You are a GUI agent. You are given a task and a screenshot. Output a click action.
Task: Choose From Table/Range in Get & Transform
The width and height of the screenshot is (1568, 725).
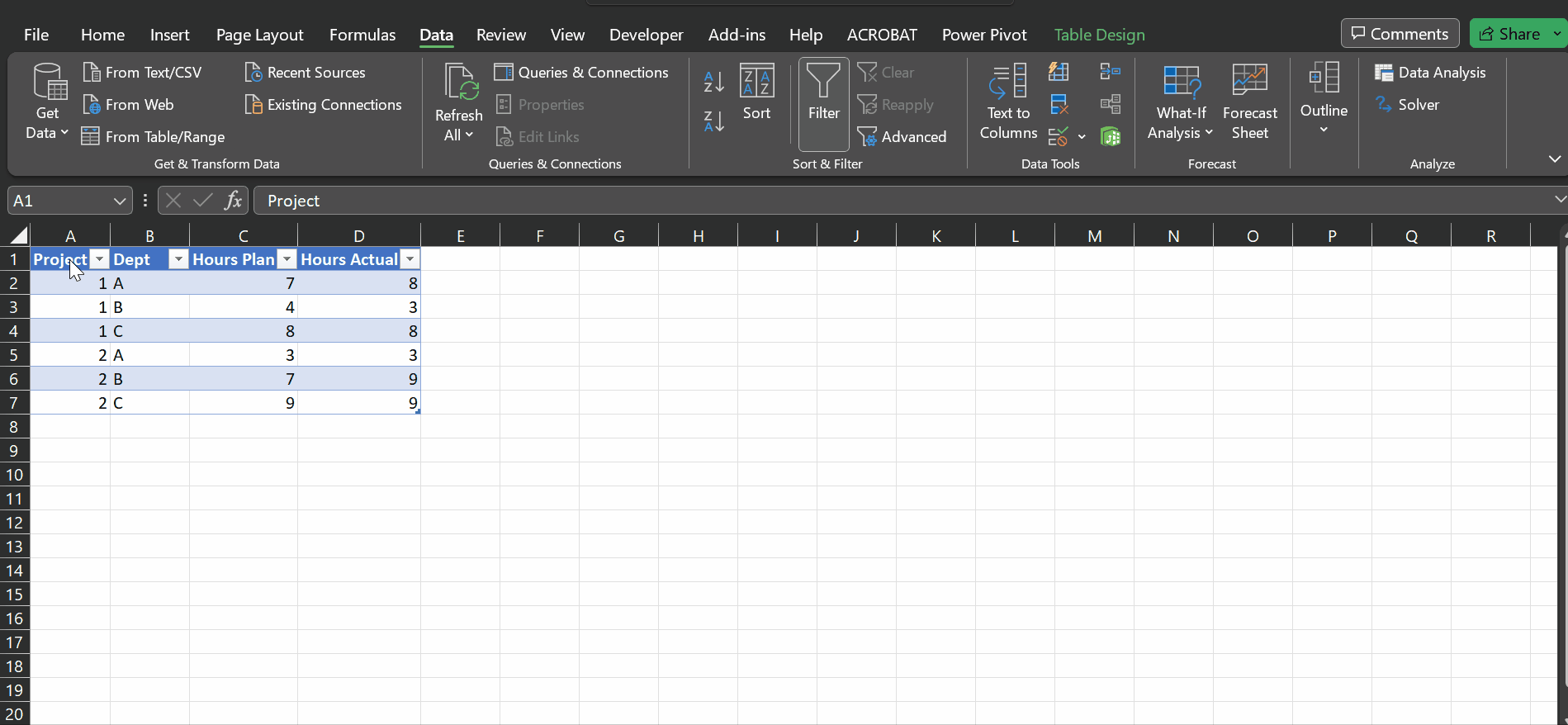pos(154,137)
